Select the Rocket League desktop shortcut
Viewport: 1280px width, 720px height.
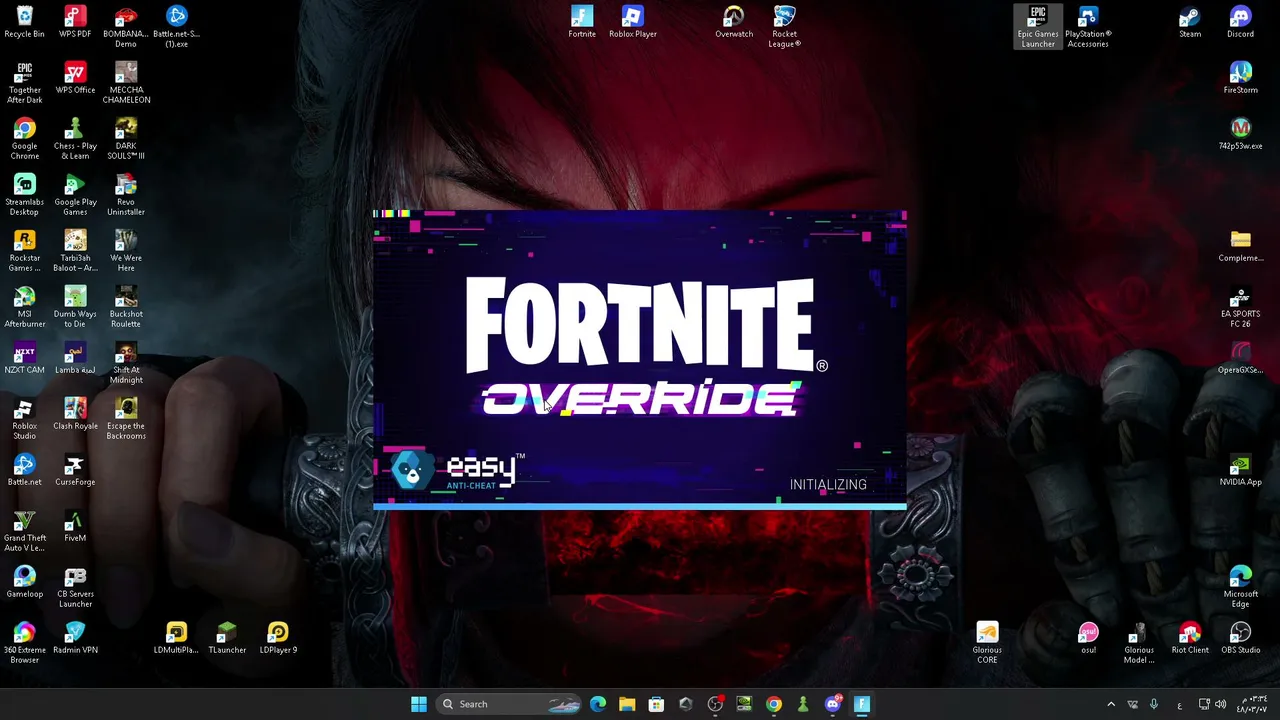point(784,27)
